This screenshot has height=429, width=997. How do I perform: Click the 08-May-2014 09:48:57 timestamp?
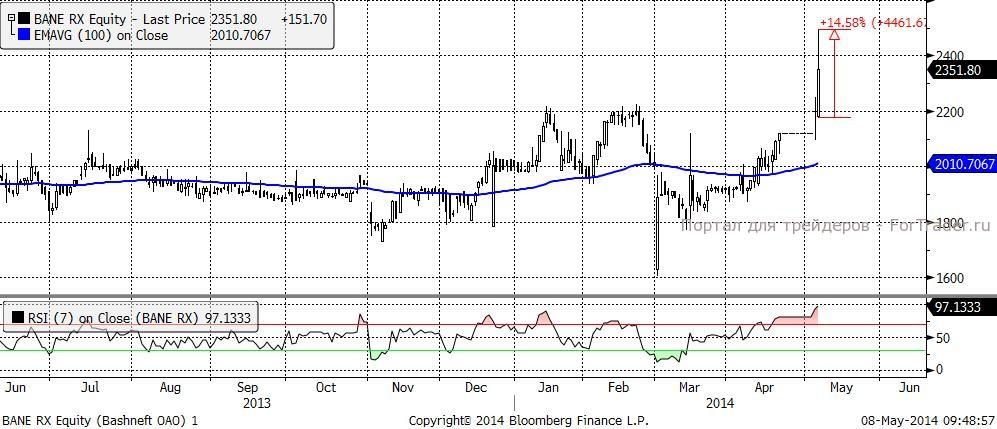(x=928, y=421)
